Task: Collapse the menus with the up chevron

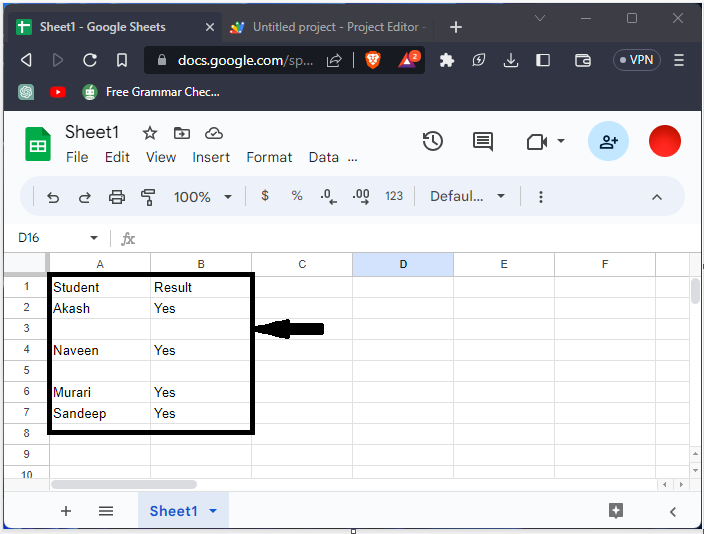Action: click(656, 197)
